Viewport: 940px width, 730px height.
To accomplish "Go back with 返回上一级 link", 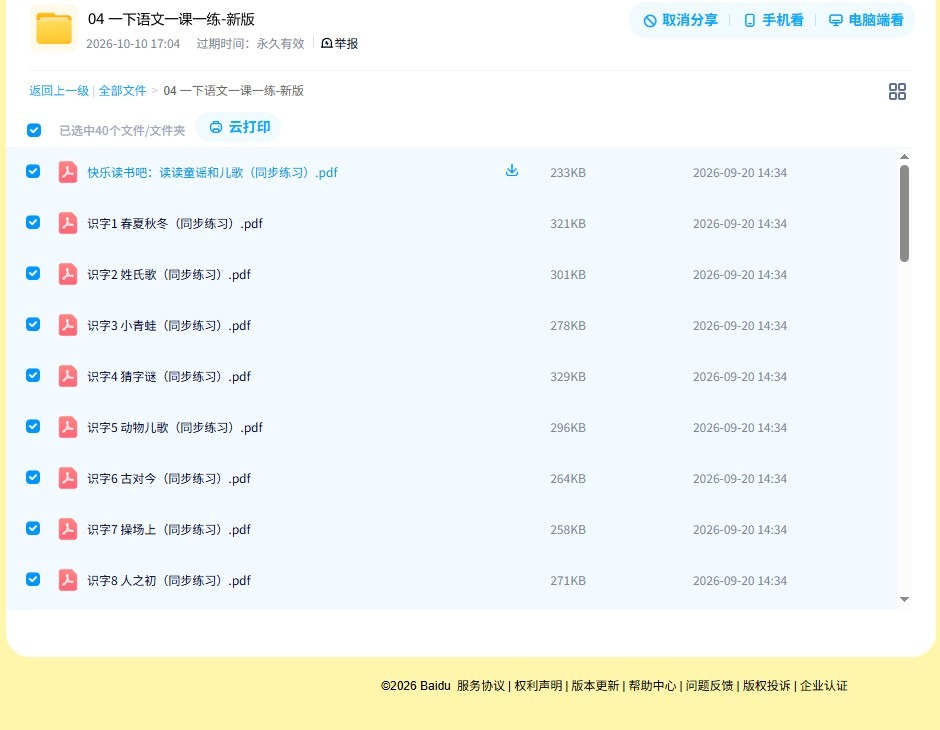I will (x=59, y=91).
